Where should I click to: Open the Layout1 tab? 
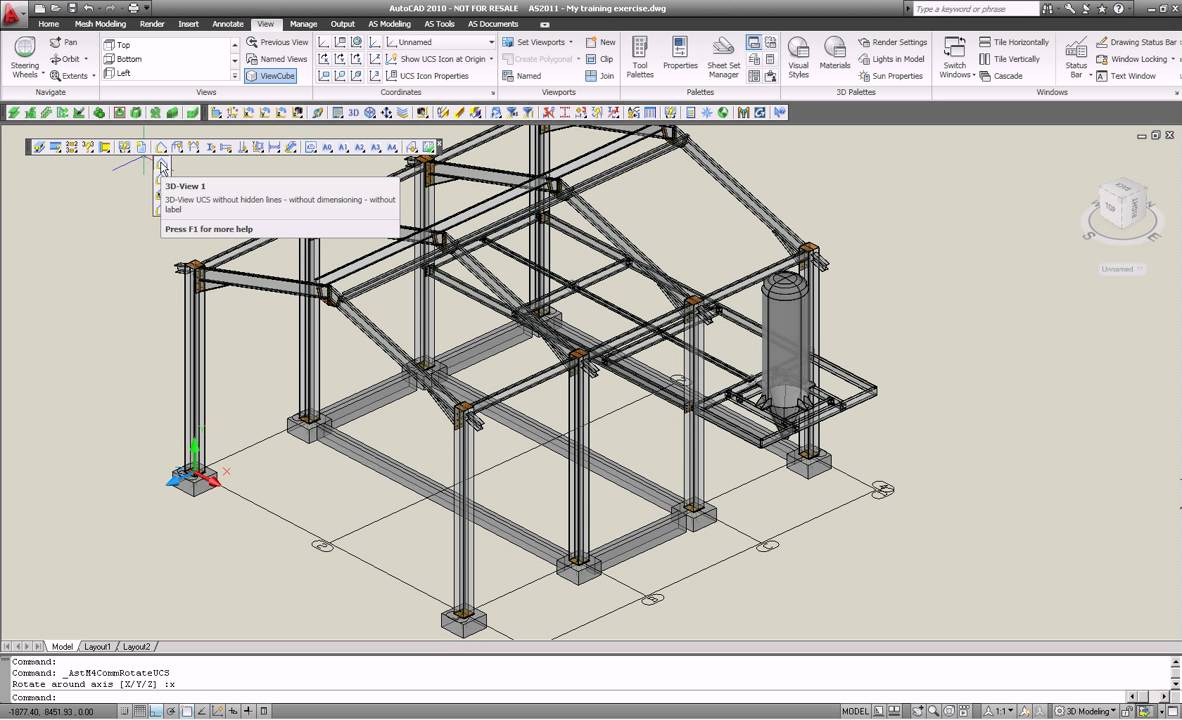[97, 647]
